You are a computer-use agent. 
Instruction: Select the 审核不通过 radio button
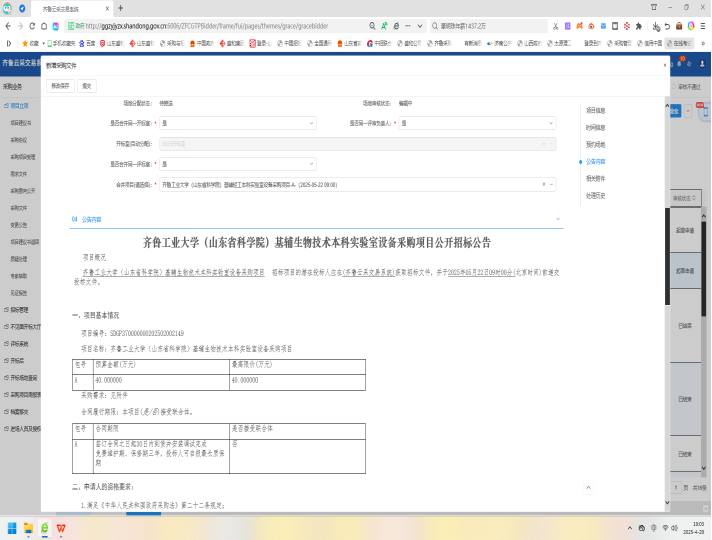coord(674,86)
